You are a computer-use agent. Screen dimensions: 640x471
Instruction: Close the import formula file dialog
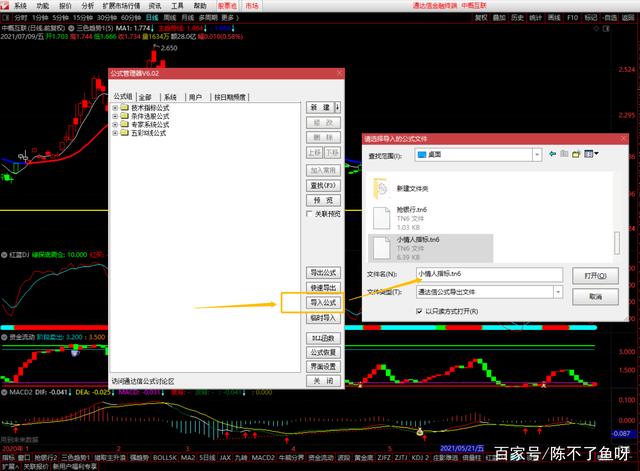click(623, 139)
